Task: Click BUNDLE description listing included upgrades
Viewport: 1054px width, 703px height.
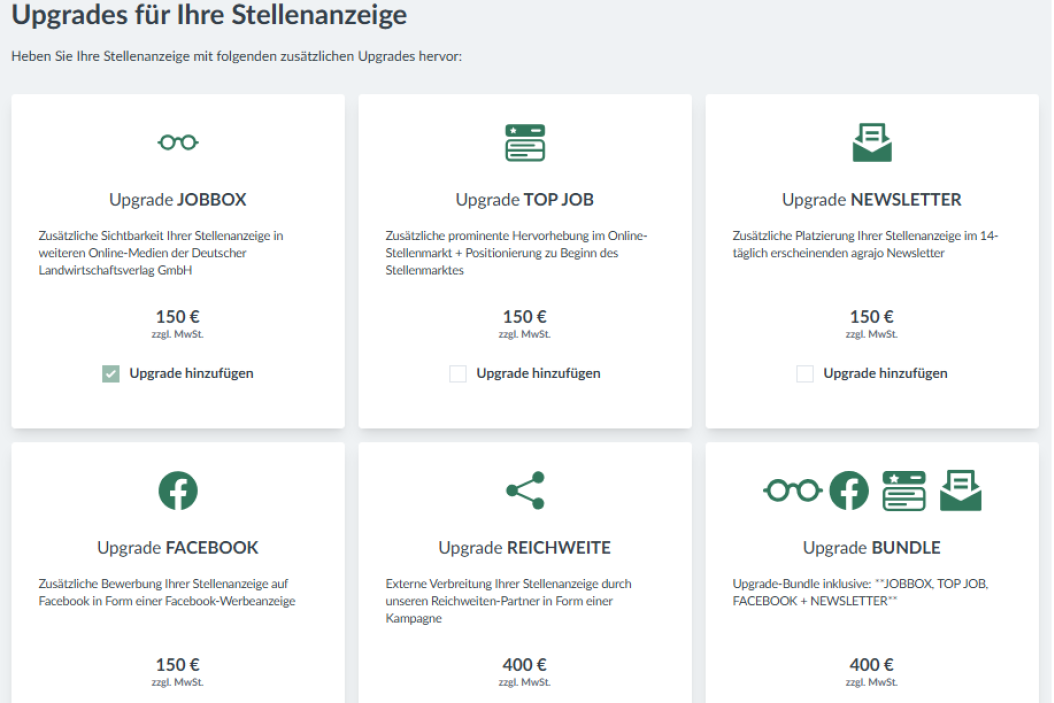Action: pyautogui.click(x=861, y=592)
